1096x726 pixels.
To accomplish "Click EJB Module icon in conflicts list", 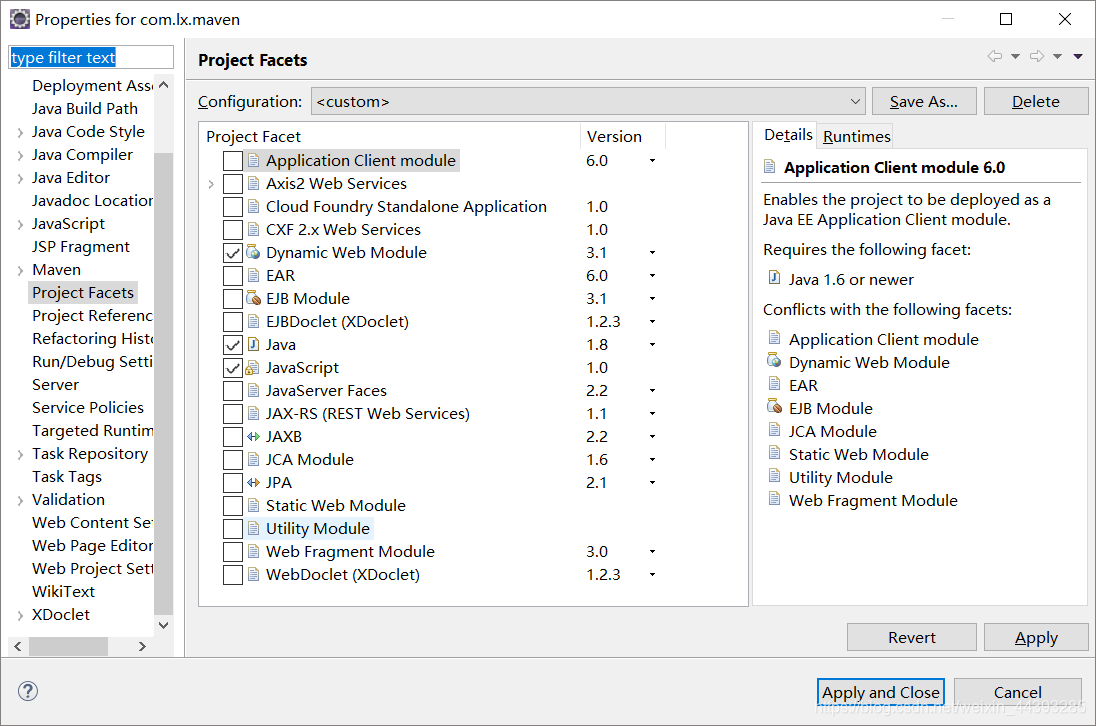I will tap(774, 407).
